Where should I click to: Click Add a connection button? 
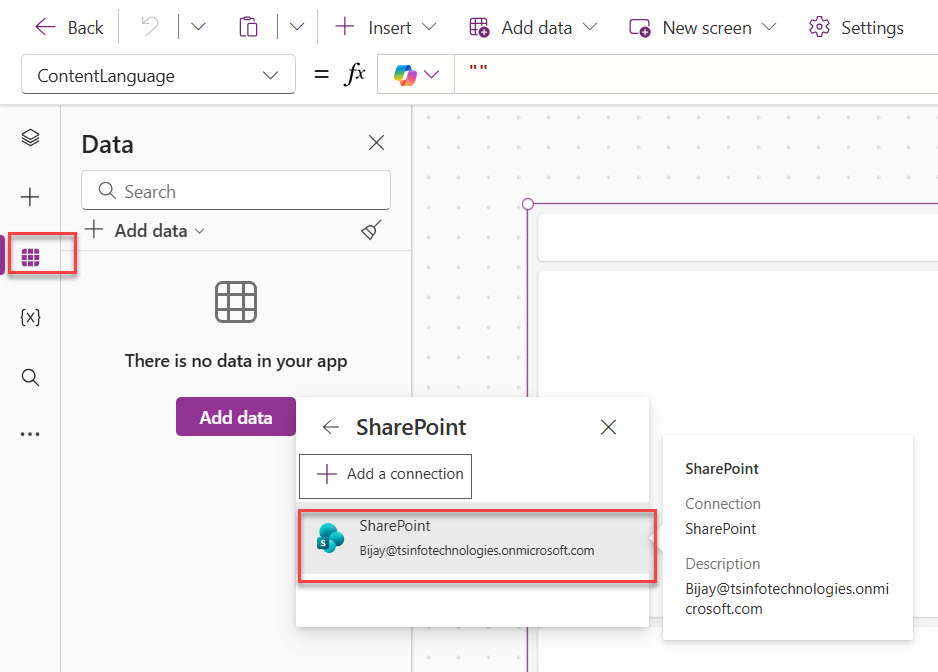point(385,474)
